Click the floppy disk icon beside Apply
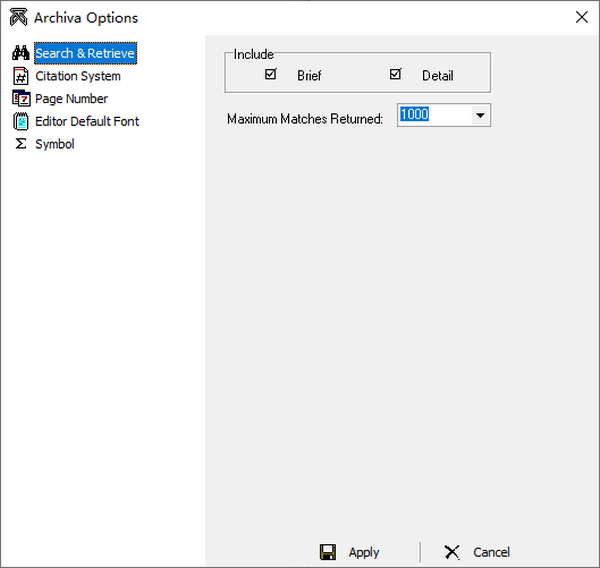 (327, 552)
